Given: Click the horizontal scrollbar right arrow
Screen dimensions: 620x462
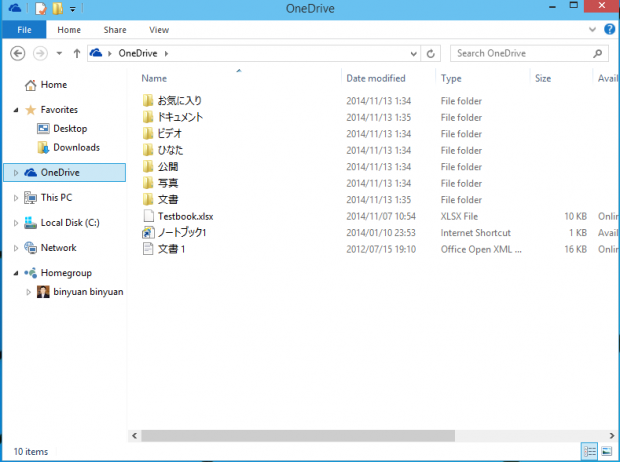Looking at the screenshot, I should coord(612,436).
